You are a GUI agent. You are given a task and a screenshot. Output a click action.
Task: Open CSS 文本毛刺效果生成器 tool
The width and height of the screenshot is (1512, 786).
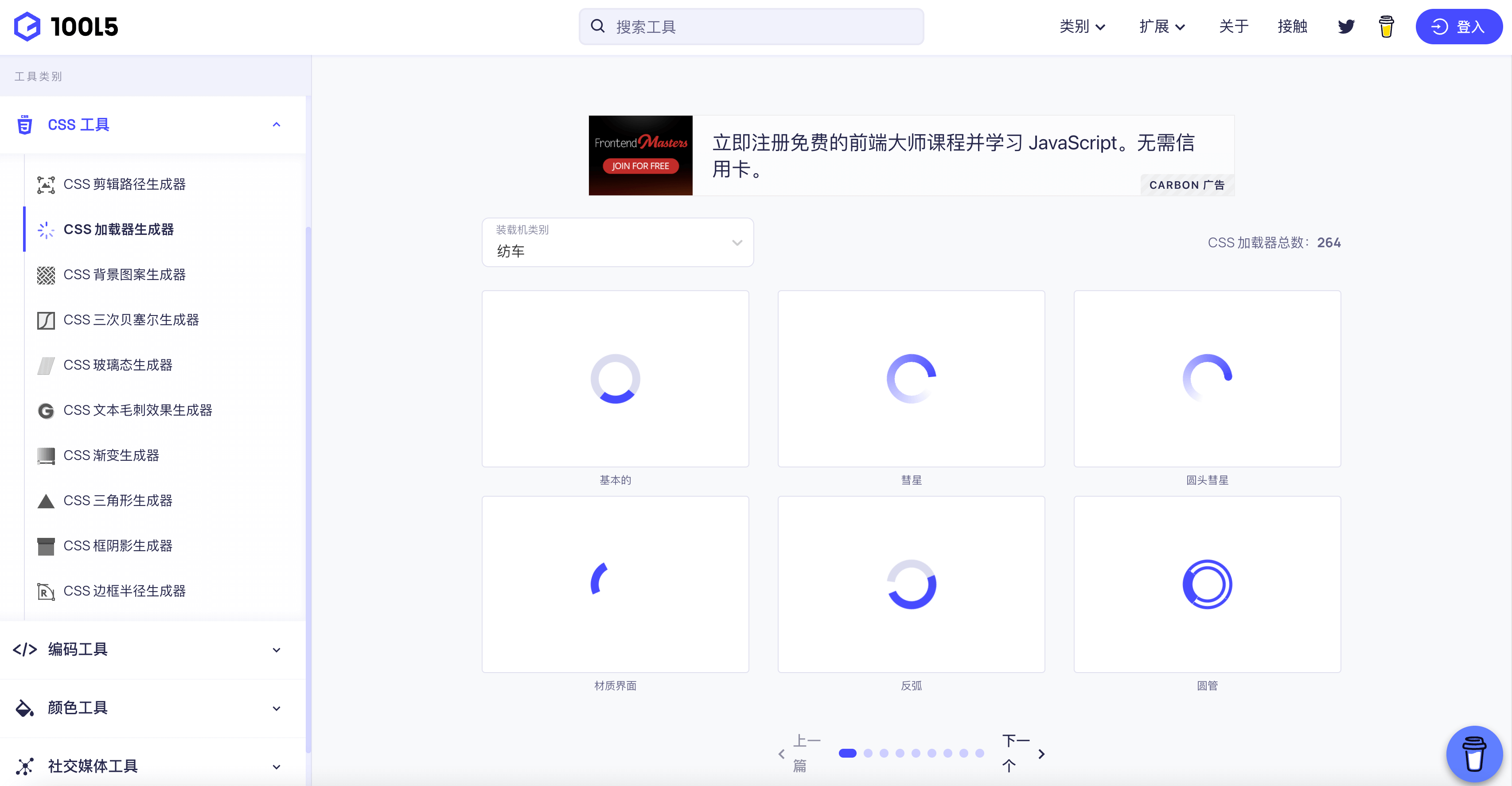coord(137,410)
